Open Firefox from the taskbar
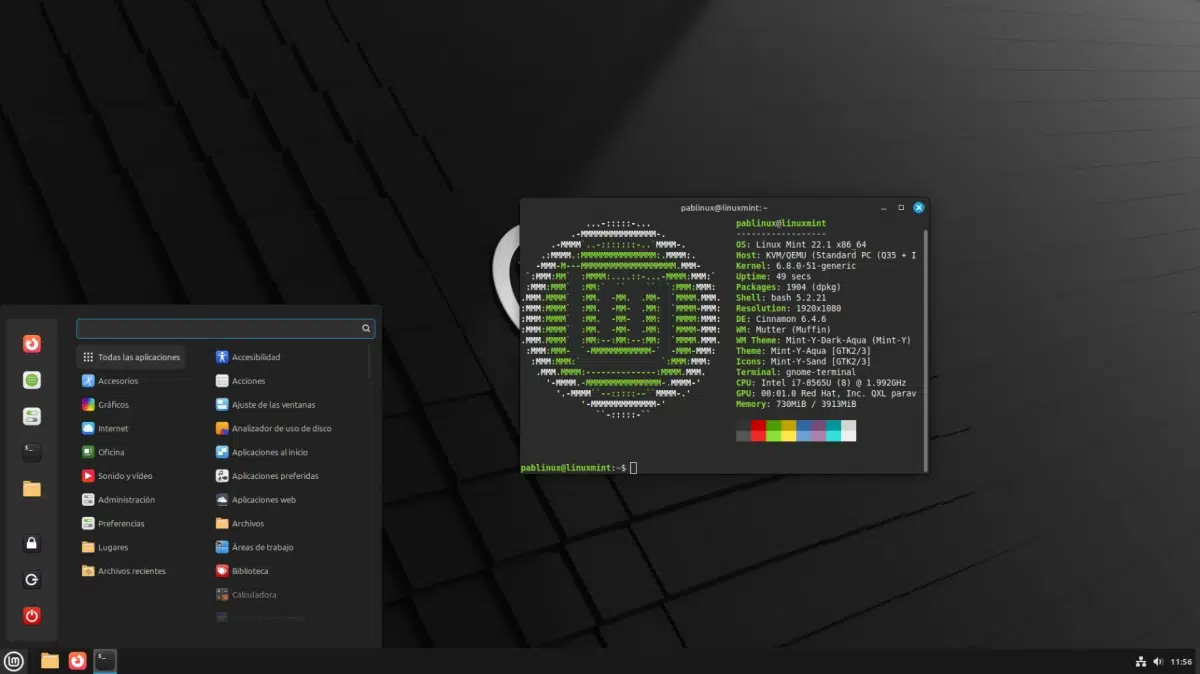The width and height of the screenshot is (1200, 674). (78, 661)
